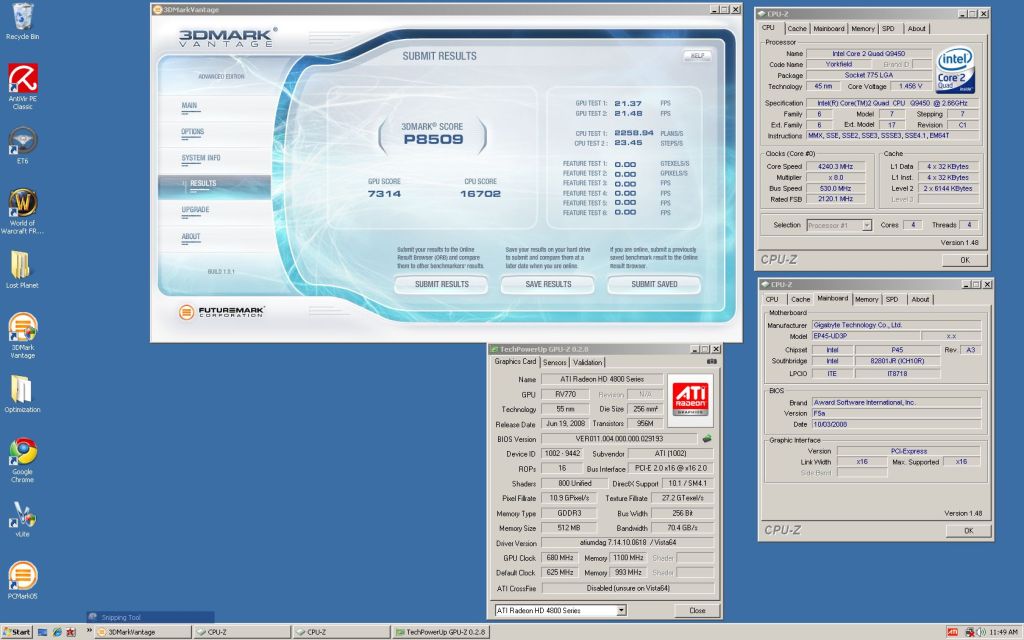Click the Futuremark Corporation logo
Image resolution: width=1024 pixels, height=640 pixels.
click(222, 312)
